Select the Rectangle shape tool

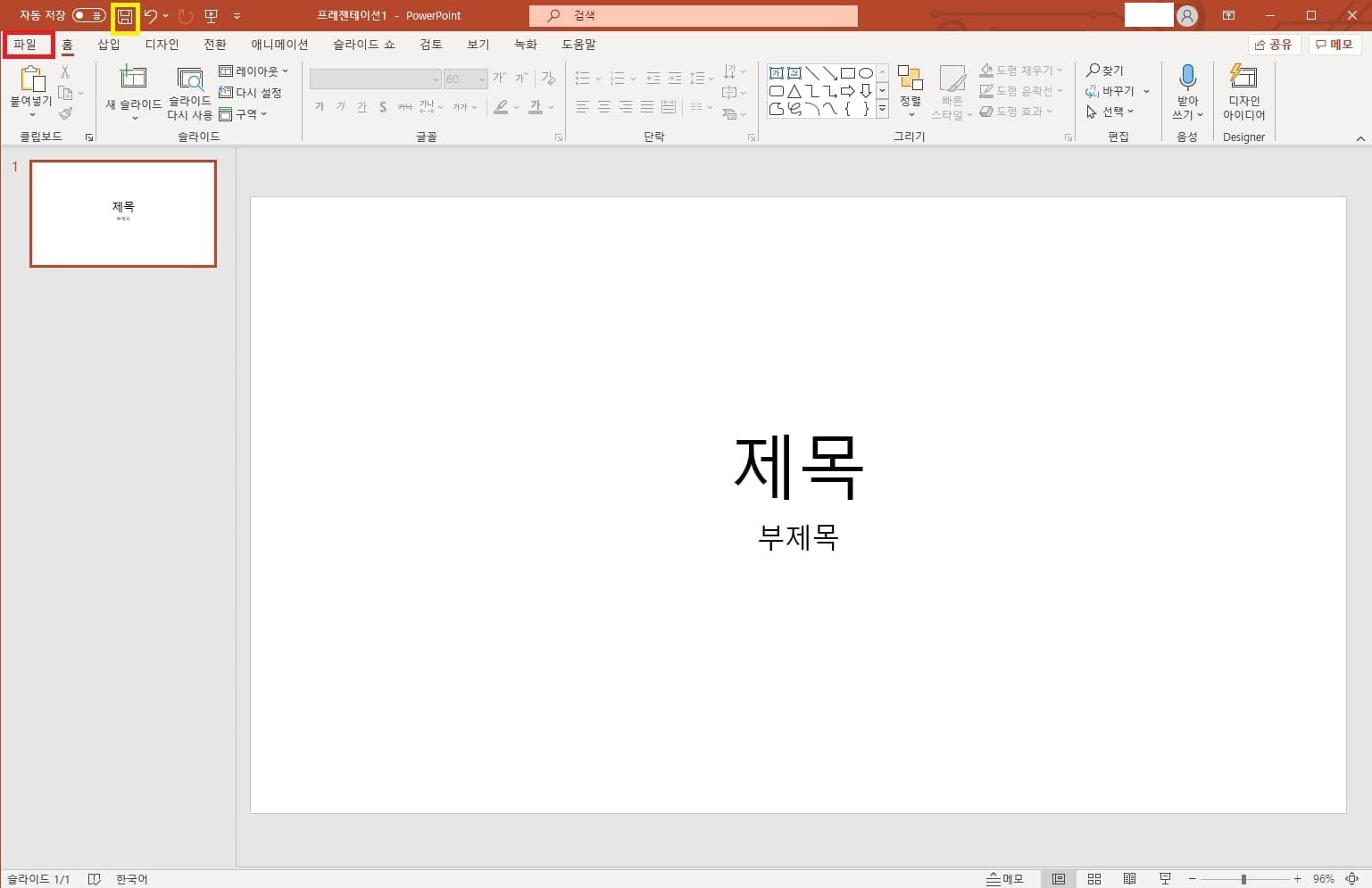point(848,72)
